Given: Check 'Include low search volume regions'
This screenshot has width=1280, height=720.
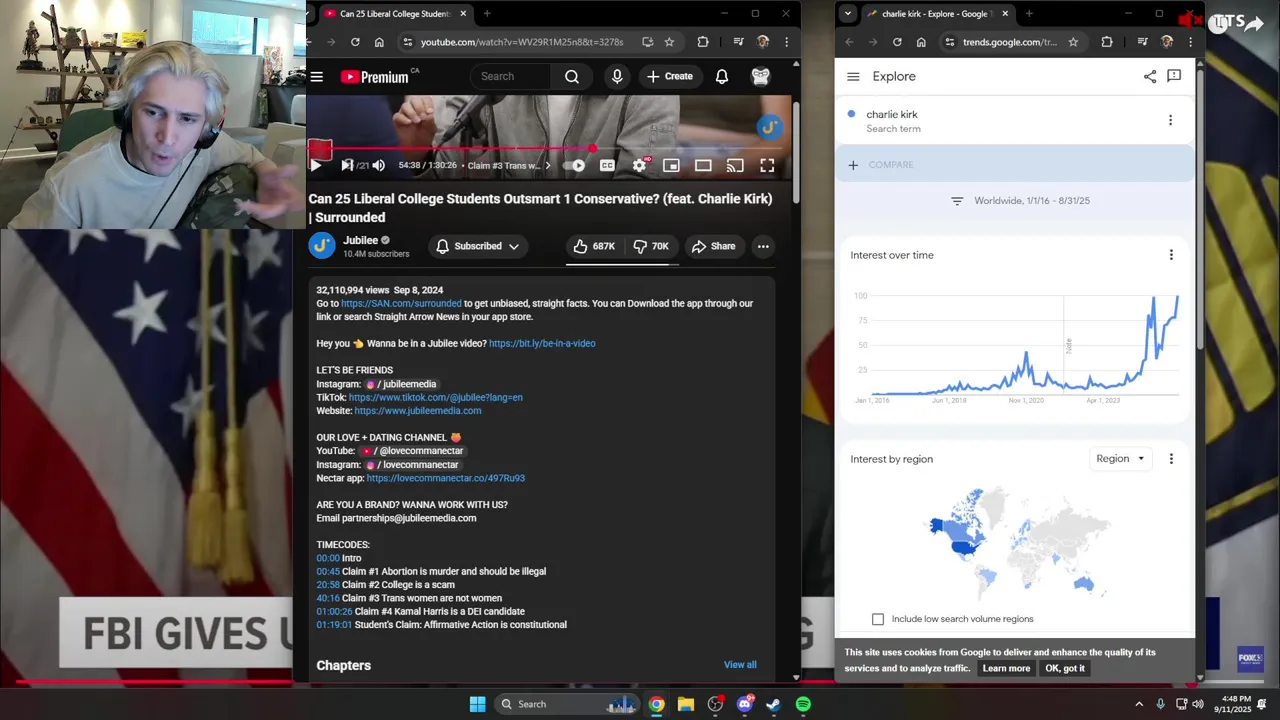Looking at the screenshot, I should point(878,619).
